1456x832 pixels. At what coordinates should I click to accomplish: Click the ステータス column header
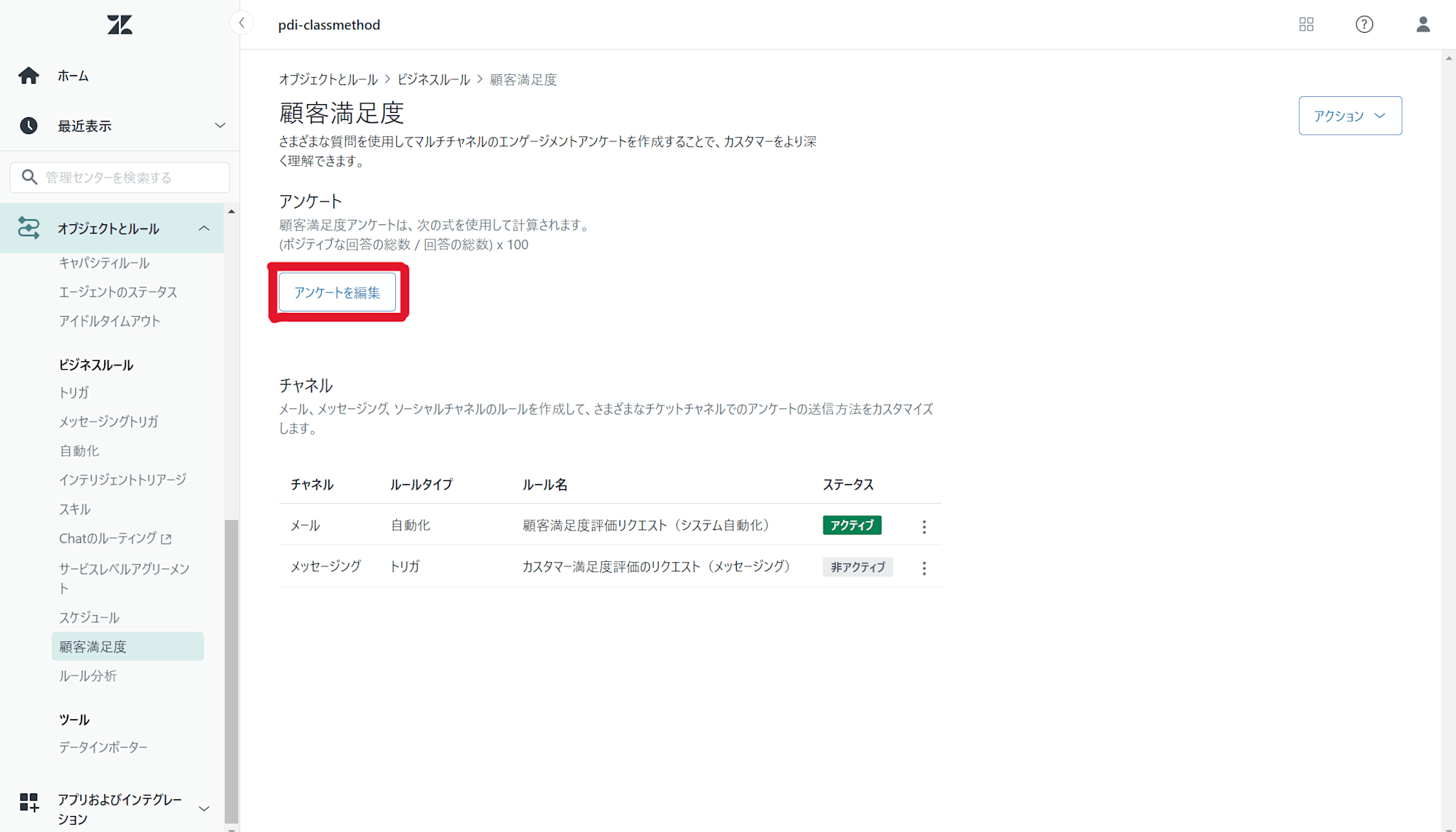[x=848, y=484]
